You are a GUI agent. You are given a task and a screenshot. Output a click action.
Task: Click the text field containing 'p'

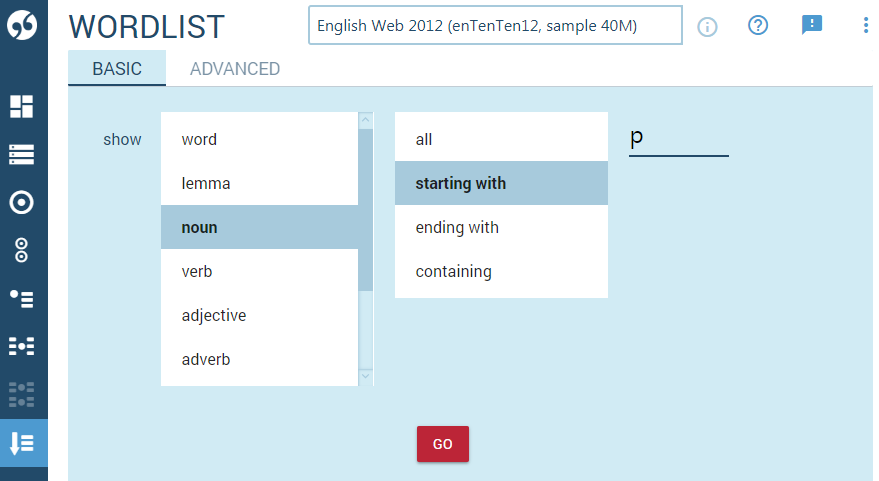[678, 140]
